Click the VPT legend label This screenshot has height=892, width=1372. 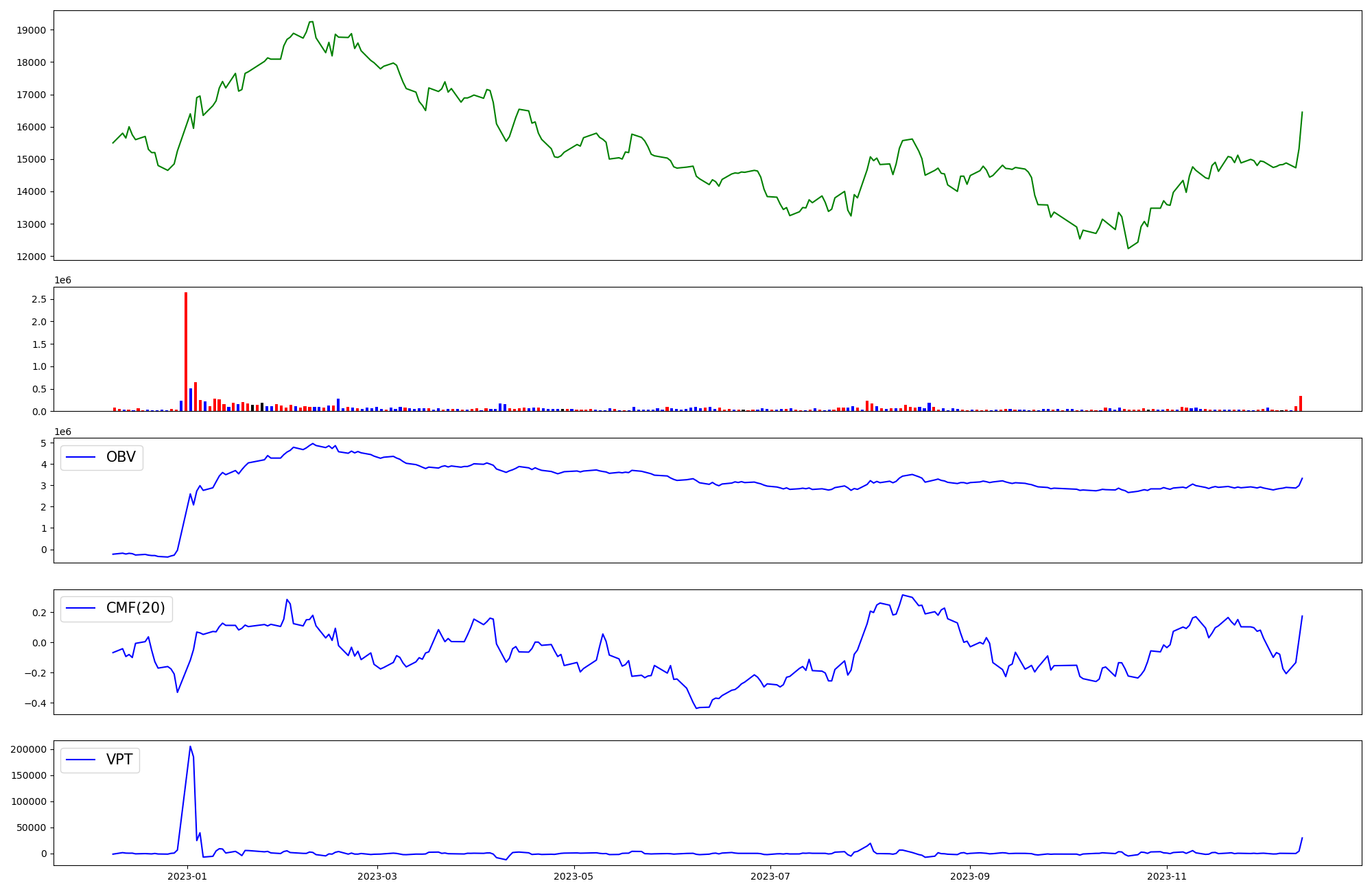pos(119,760)
